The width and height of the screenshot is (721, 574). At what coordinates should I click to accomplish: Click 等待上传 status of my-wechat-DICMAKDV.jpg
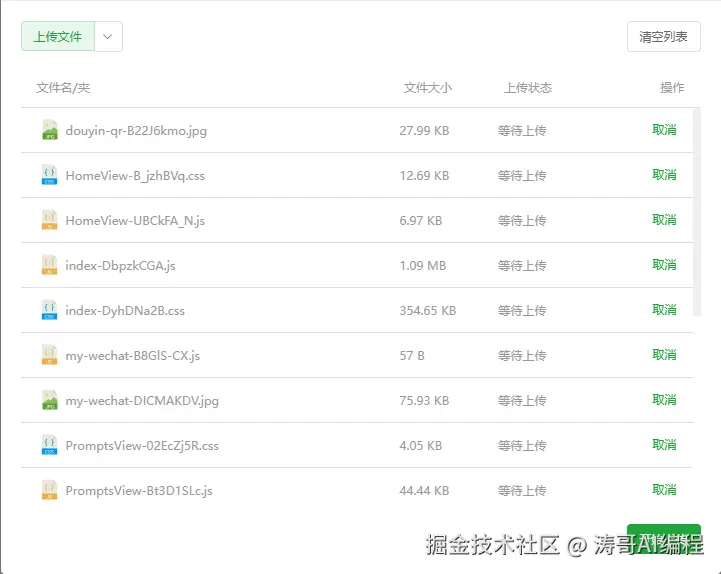[x=522, y=401]
